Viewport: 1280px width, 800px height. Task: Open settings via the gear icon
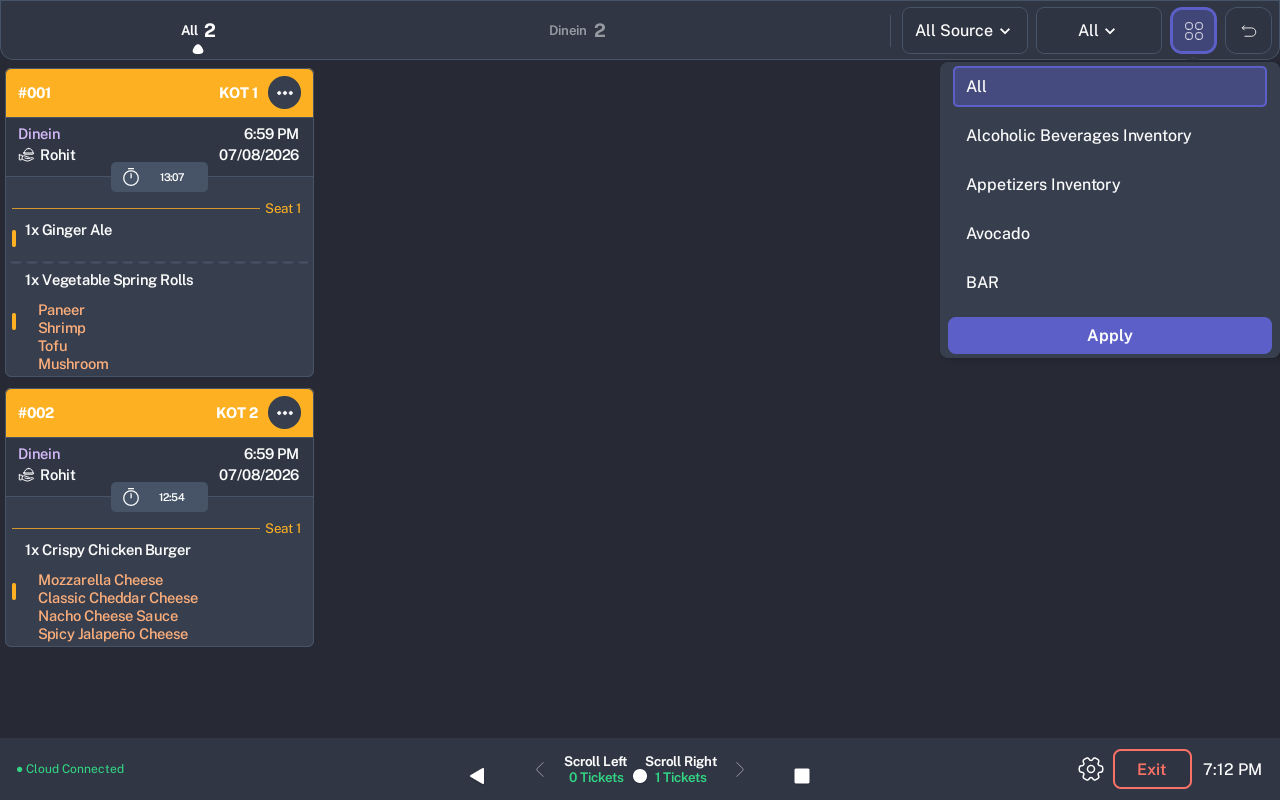(1091, 769)
